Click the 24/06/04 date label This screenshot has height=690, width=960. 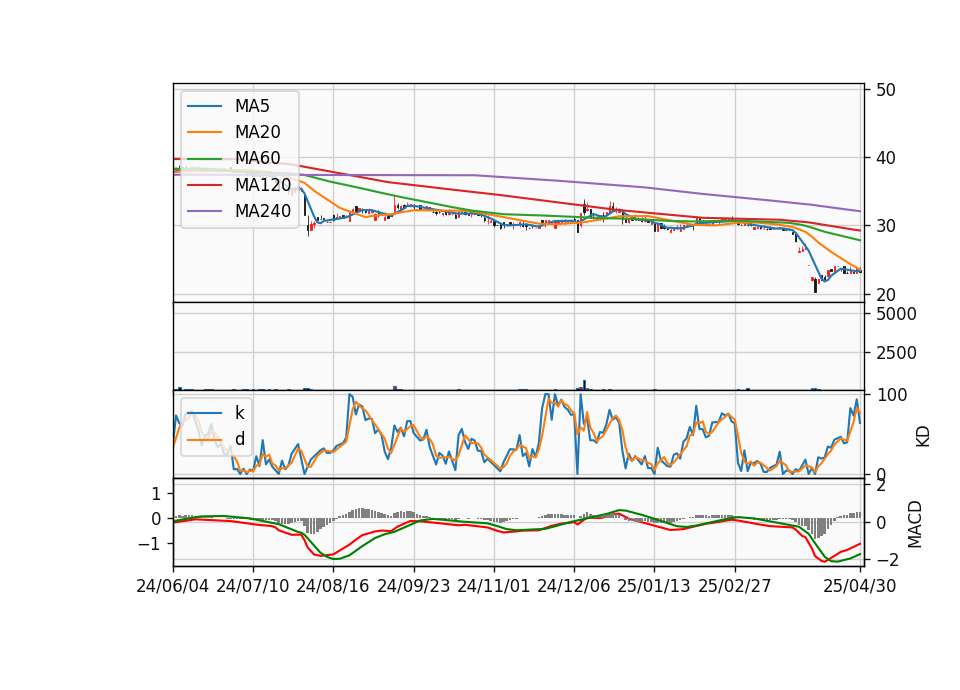coord(173,586)
